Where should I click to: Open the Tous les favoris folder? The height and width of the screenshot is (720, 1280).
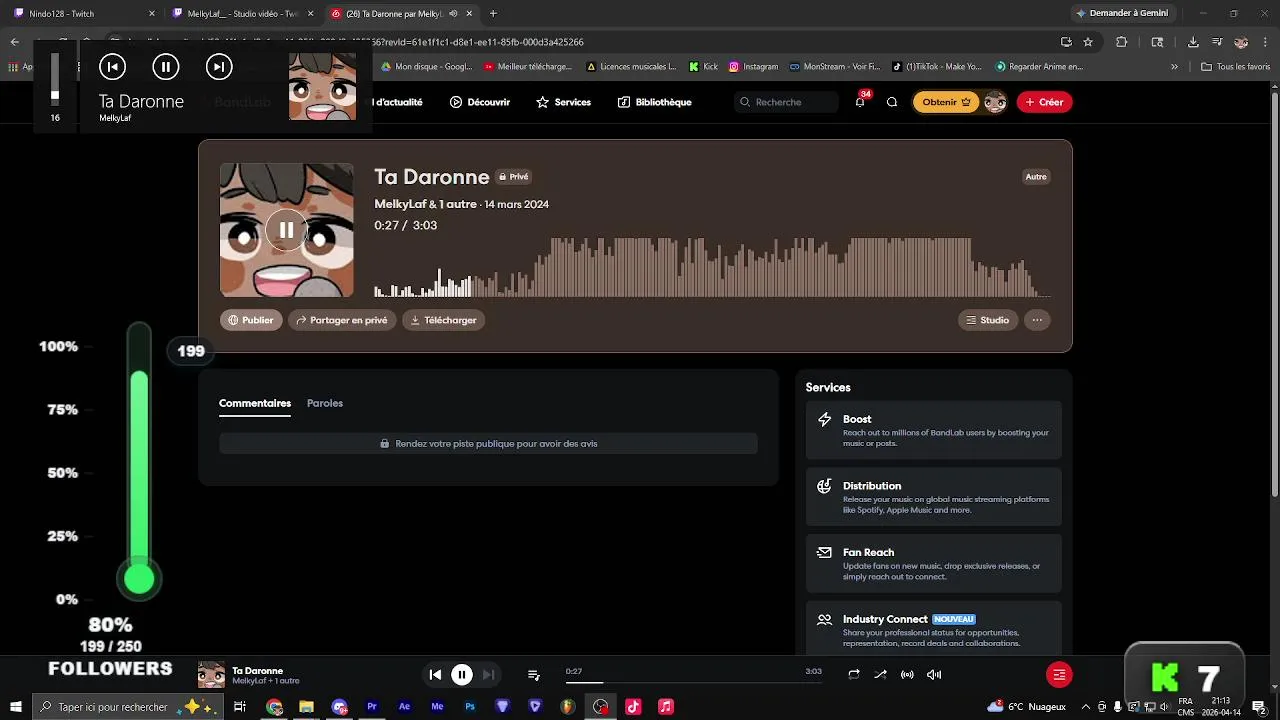pyautogui.click(x=1235, y=67)
